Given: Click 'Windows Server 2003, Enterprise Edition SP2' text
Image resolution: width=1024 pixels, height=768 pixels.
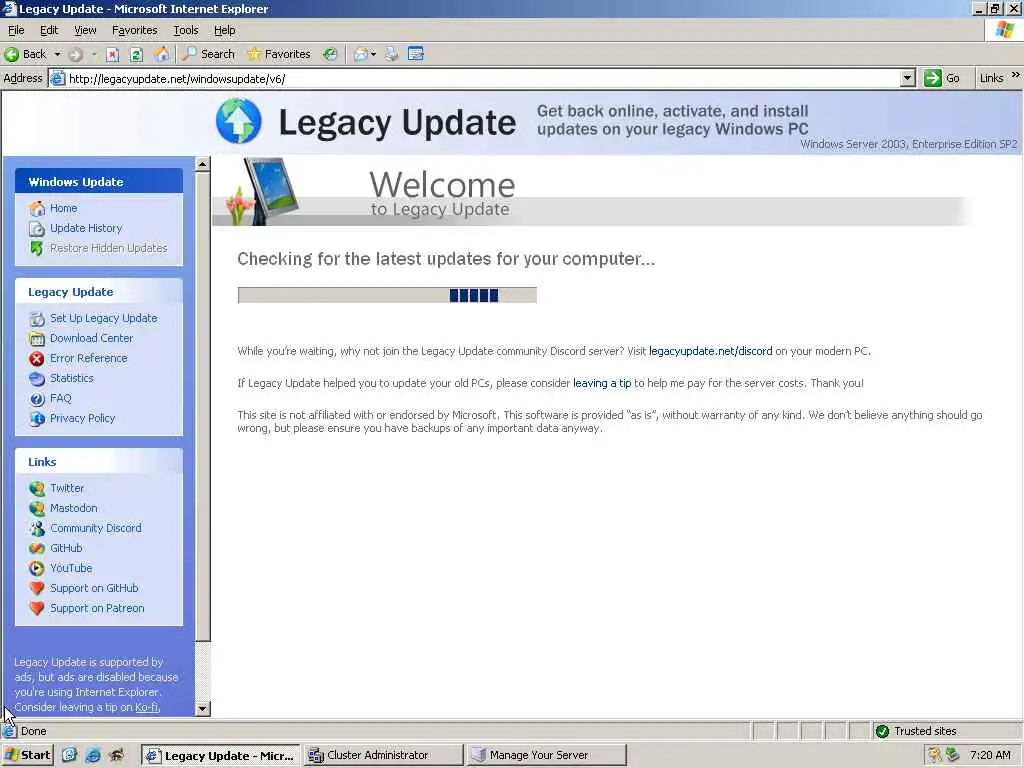Looking at the screenshot, I should (x=908, y=144).
